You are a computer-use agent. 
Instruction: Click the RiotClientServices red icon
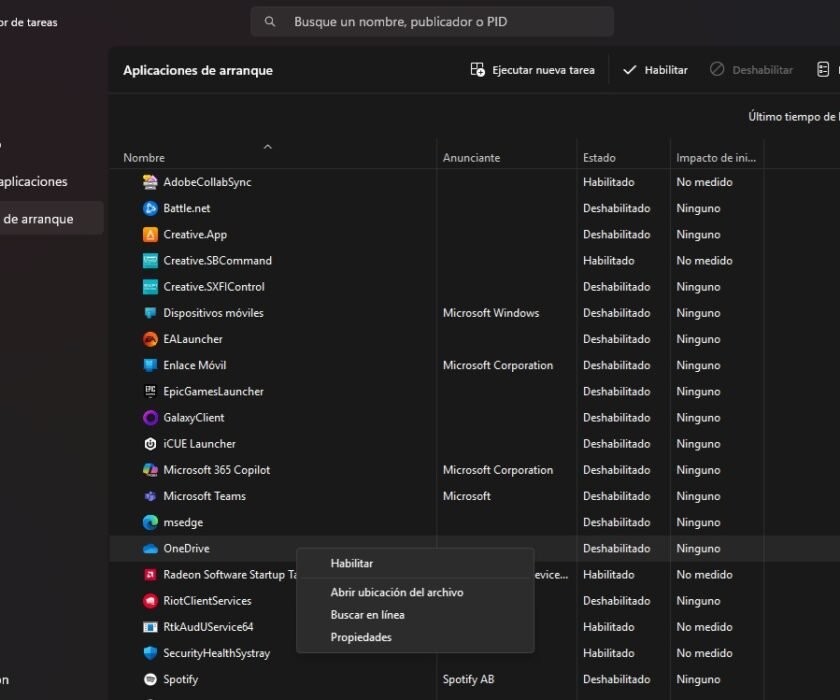(150, 601)
